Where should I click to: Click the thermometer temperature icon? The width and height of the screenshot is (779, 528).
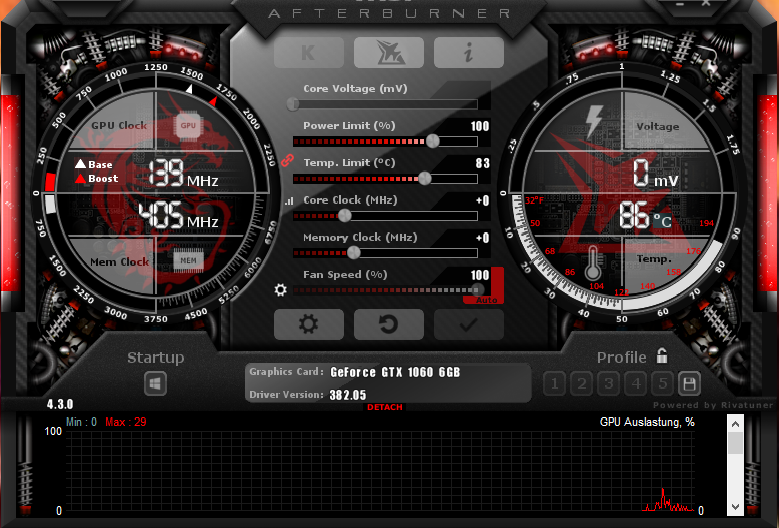592,263
